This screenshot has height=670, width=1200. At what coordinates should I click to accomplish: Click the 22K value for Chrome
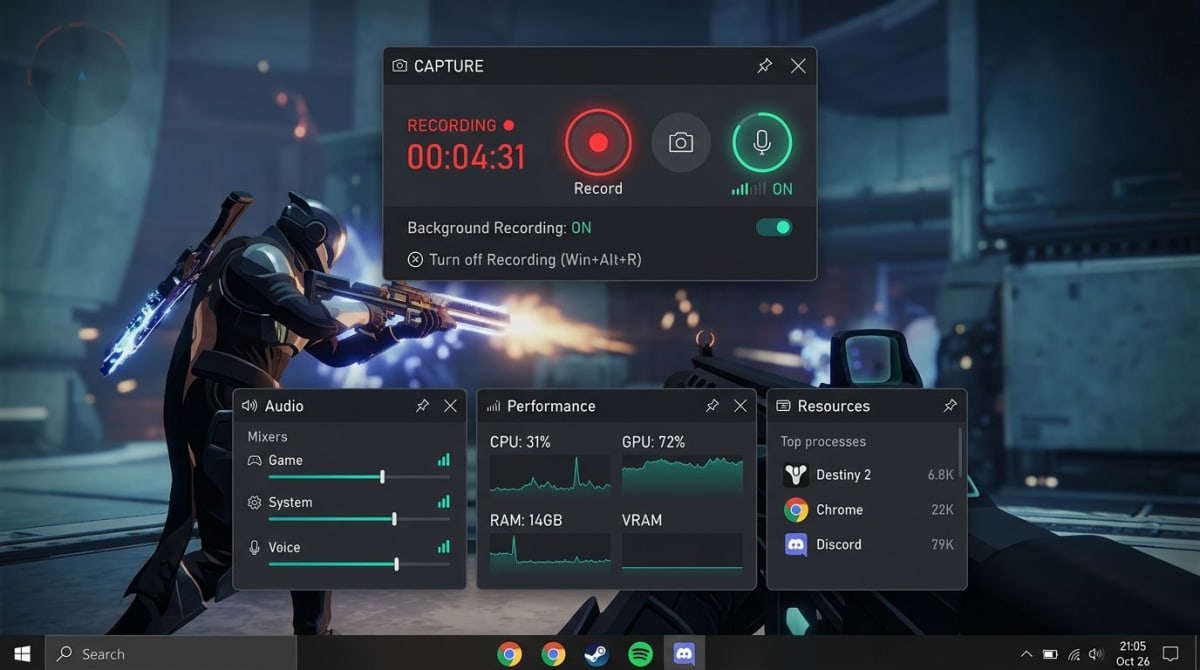tap(942, 510)
